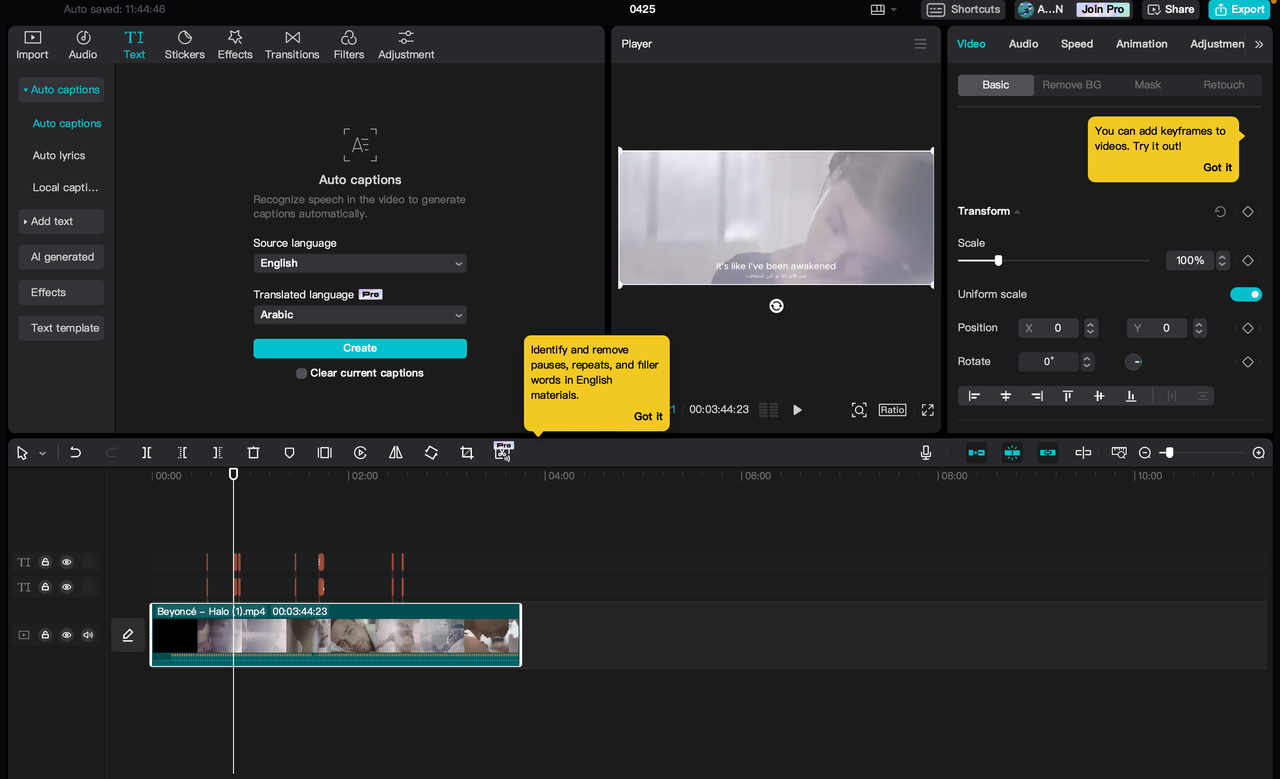Viewport: 1280px width, 779px height.
Task: Open the Translated language Arabic dropdown
Action: 360,315
